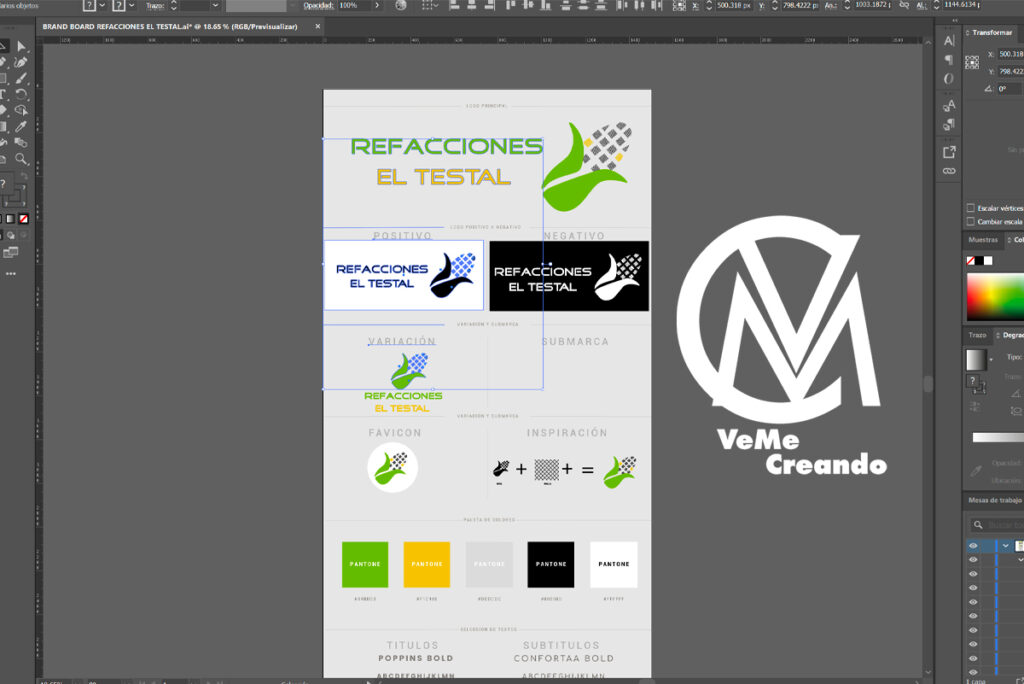Click horizontal align left icon

(455, 5)
